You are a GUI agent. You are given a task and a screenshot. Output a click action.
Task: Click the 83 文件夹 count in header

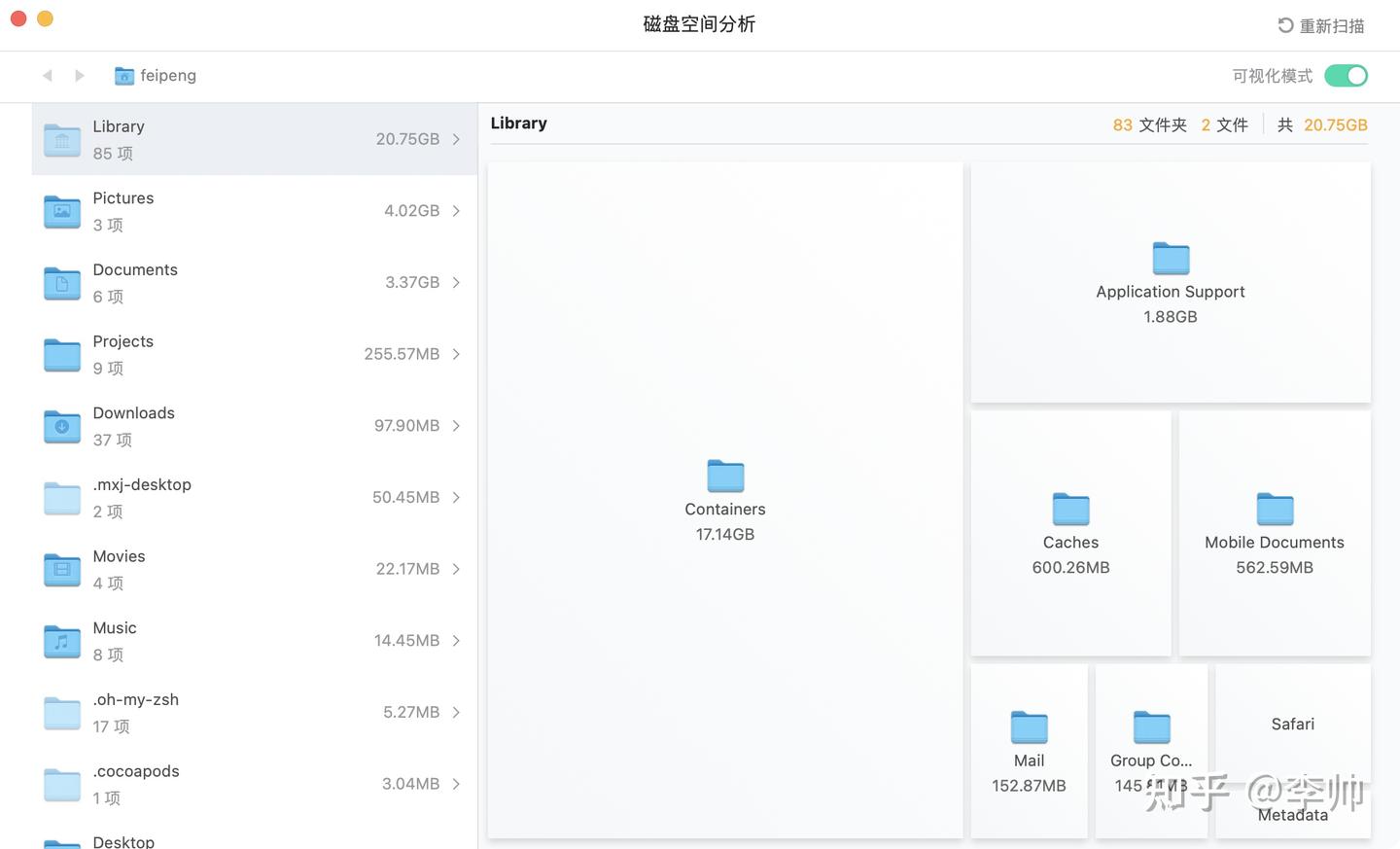pyautogui.click(x=1150, y=125)
